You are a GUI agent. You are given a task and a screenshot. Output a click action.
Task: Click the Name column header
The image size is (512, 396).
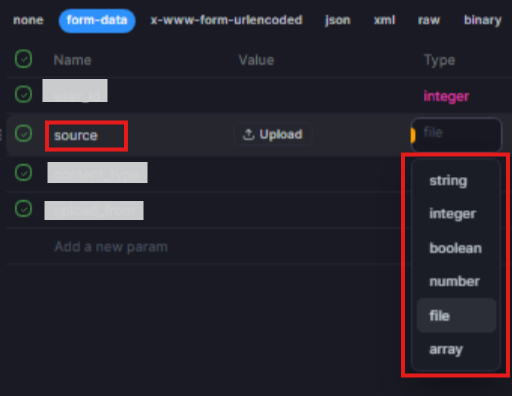[72, 60]
